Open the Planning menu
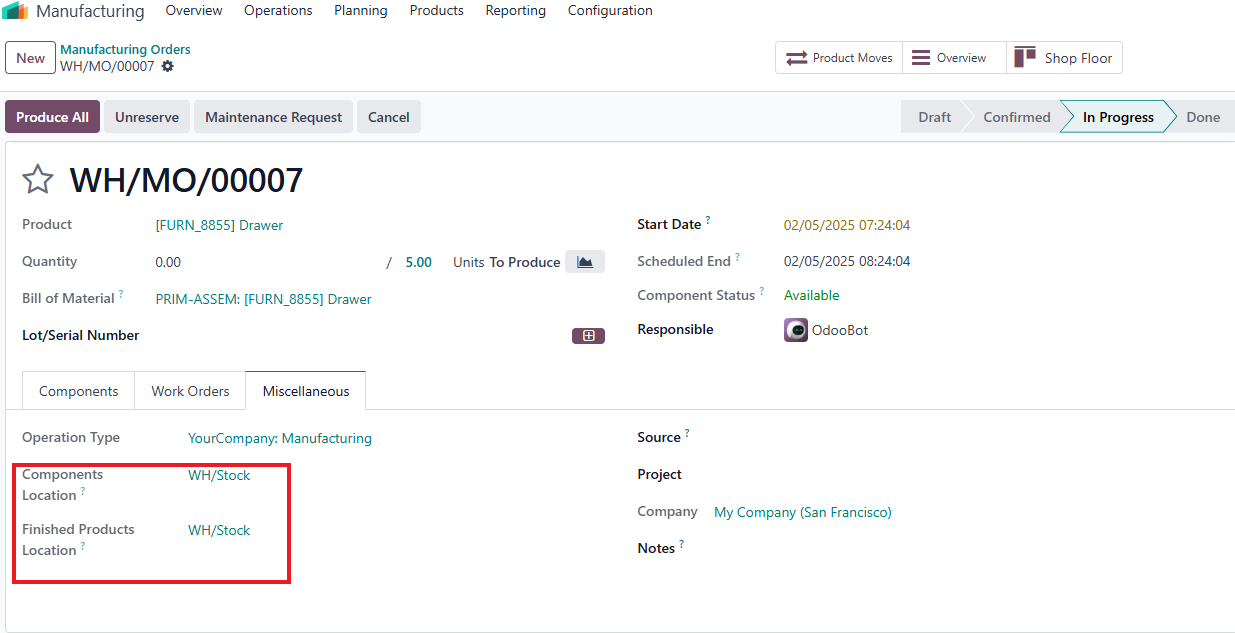Viewport: 1235px width, 633px height. pyautogui.click(x=361, y=11)
